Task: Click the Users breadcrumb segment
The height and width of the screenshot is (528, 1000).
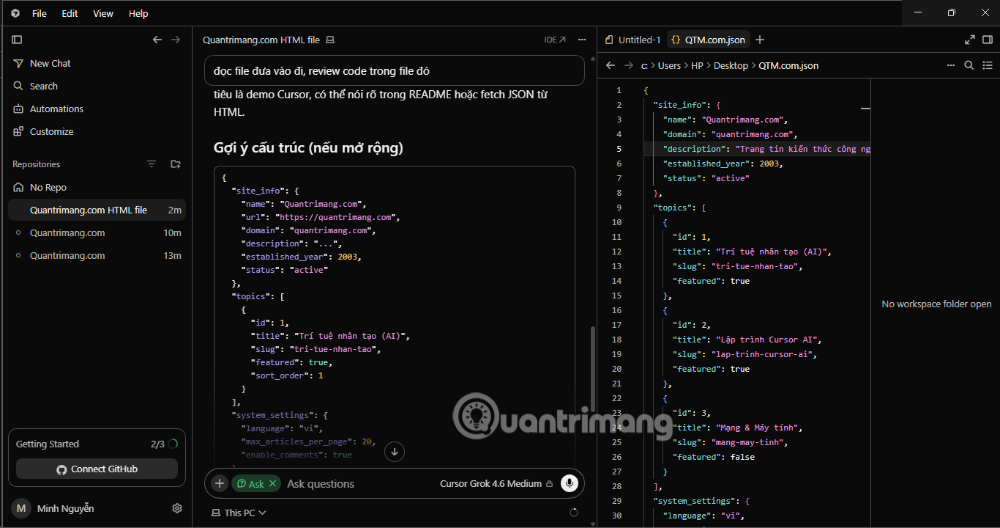Action: pos(669,66)
